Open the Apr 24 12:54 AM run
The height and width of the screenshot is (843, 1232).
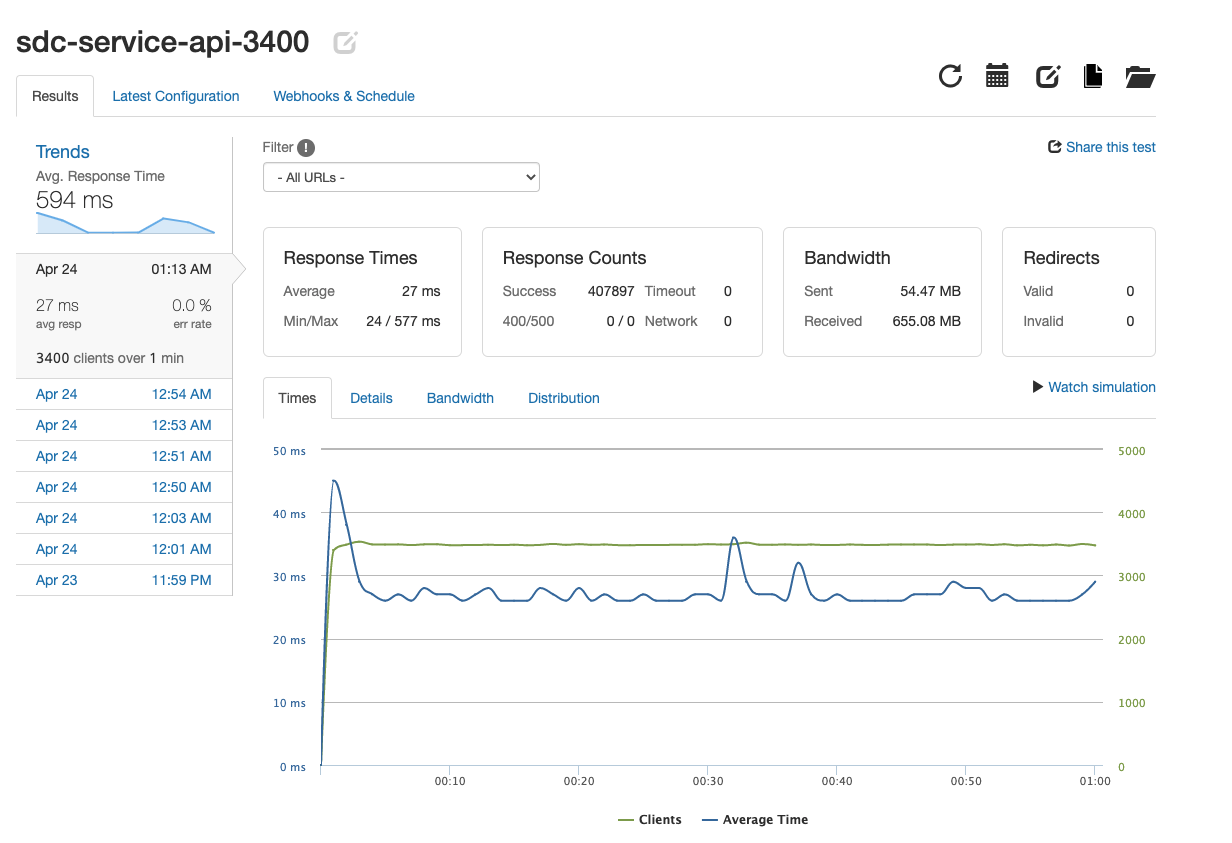coord(124,394)
